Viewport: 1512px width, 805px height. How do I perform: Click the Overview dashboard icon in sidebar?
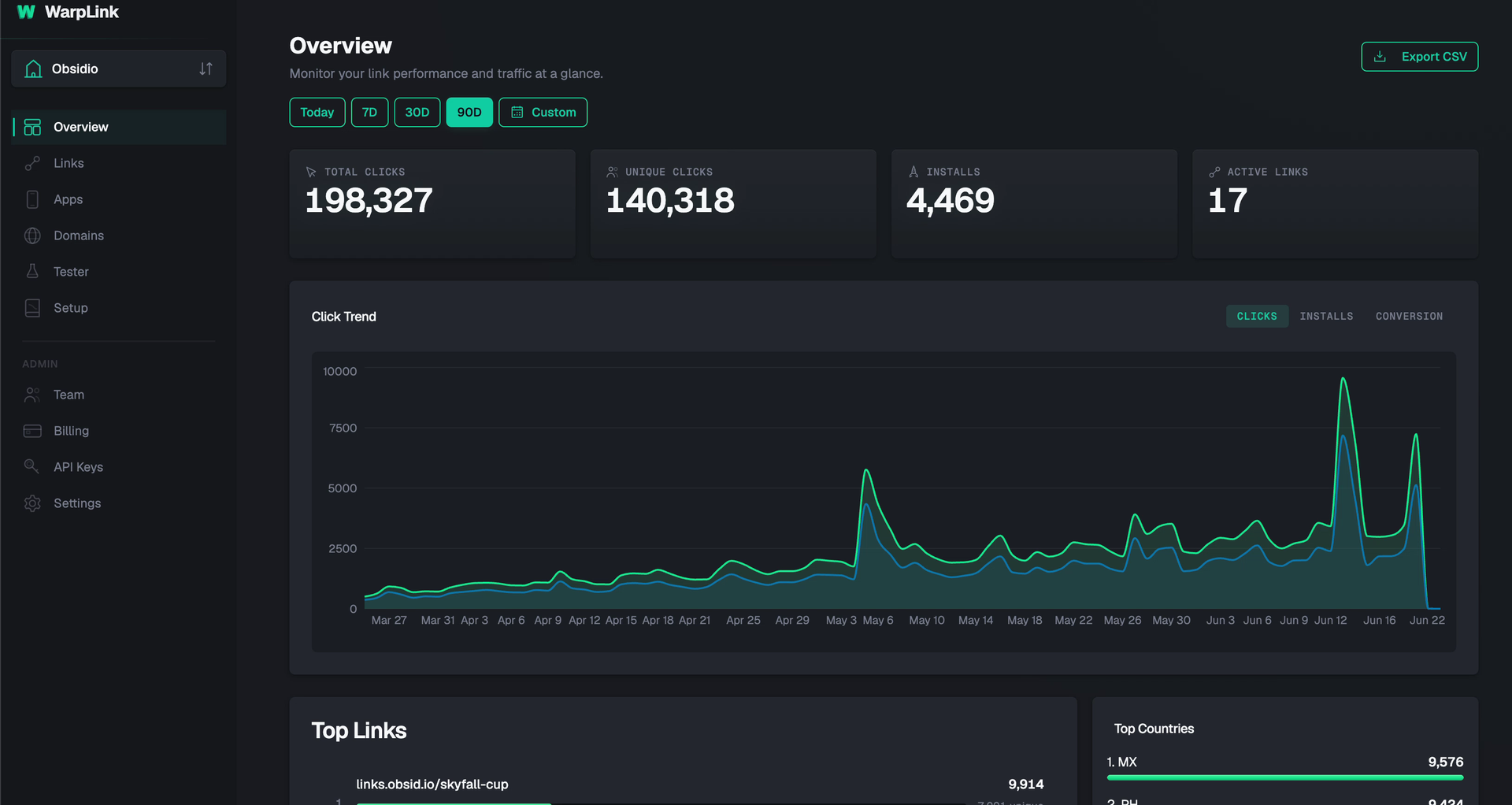coord(32,127)
